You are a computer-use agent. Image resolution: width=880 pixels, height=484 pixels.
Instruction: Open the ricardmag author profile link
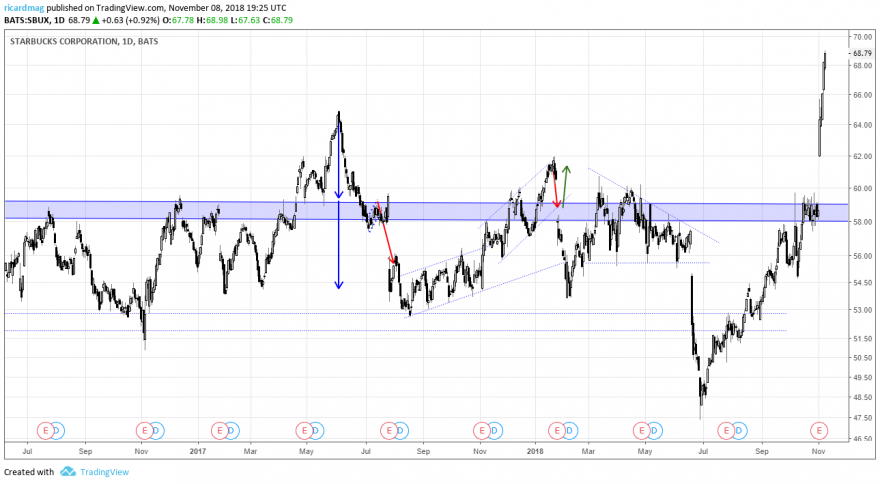tap(24, 8)
